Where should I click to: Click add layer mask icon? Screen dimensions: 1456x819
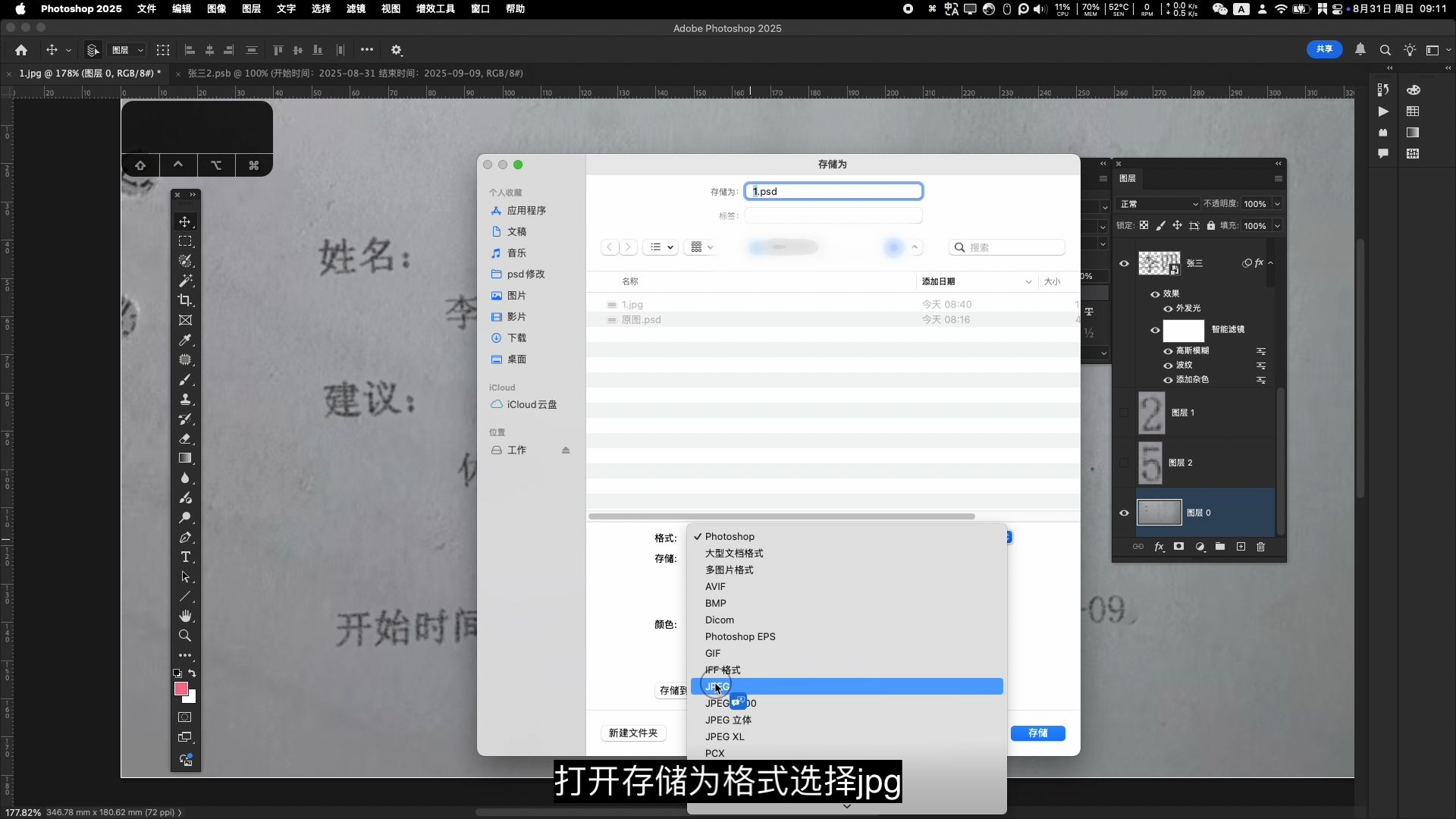(x=1178, y=547)
